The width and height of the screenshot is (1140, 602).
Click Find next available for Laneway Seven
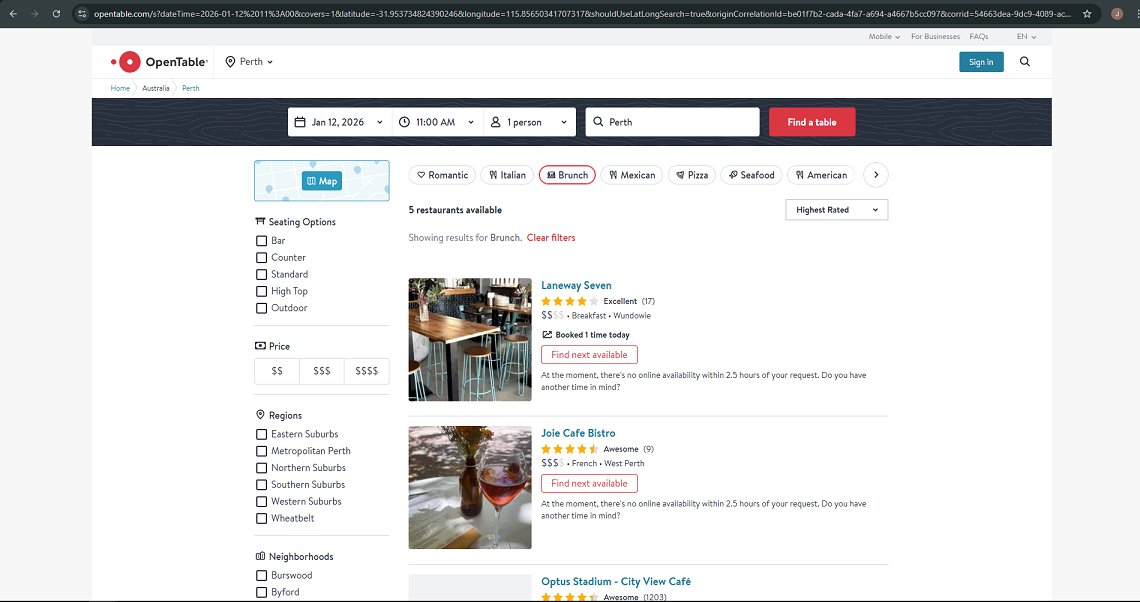coord(589,355)
